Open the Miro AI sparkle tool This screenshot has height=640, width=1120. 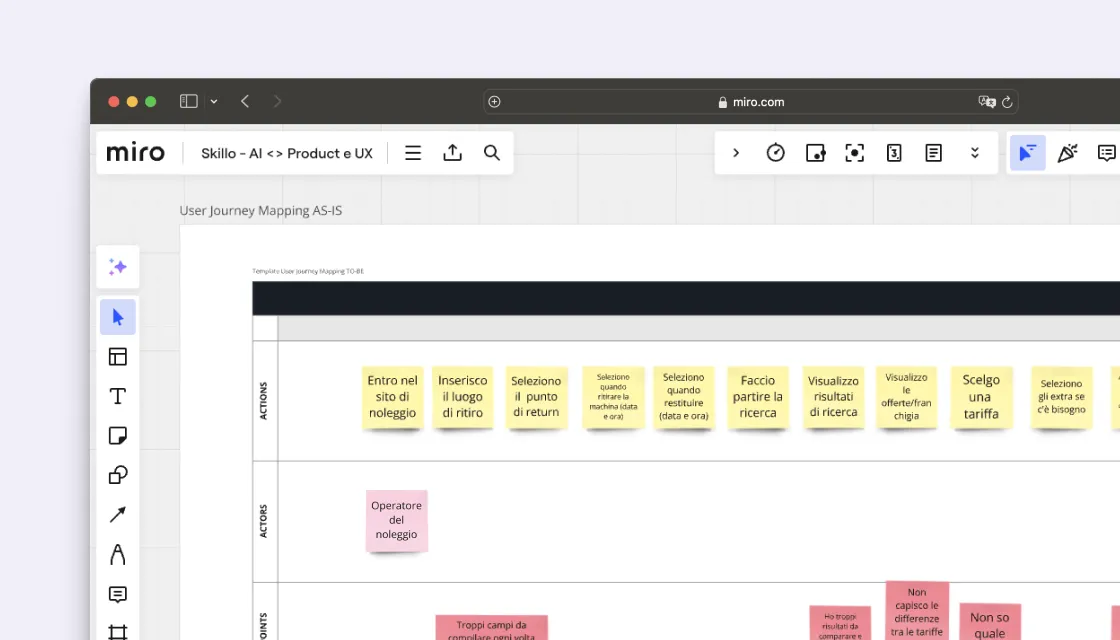[118, 267]
